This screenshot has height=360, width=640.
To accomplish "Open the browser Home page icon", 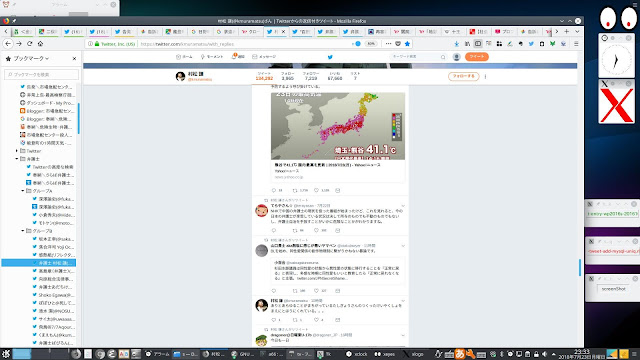I will [40, 44].
